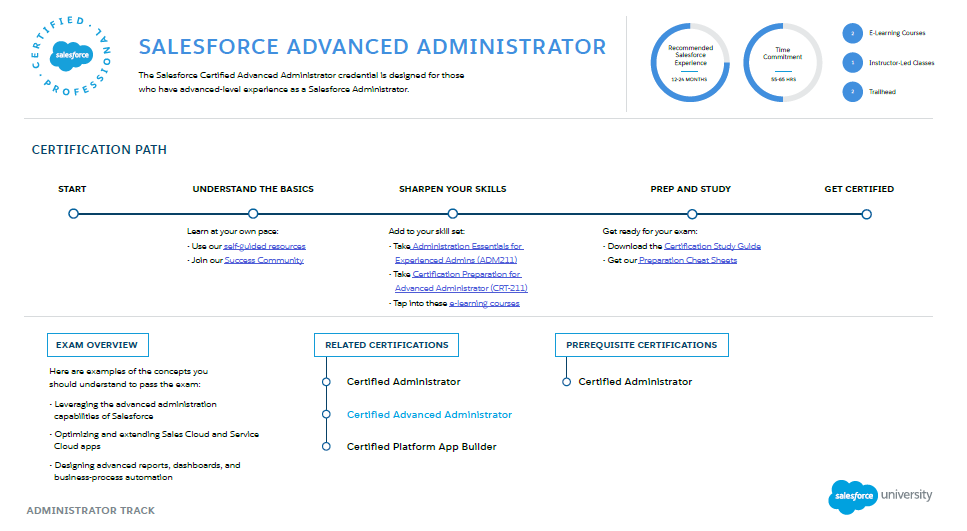Click the UNDERSTAND THE BASICS step label

coord(253,189)
